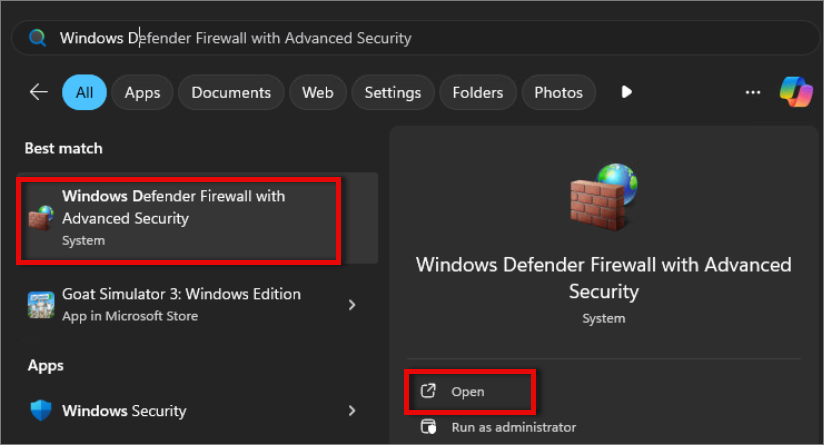Click inside the search text field
This screenshot has height=445, width=824.
[420, 38]
